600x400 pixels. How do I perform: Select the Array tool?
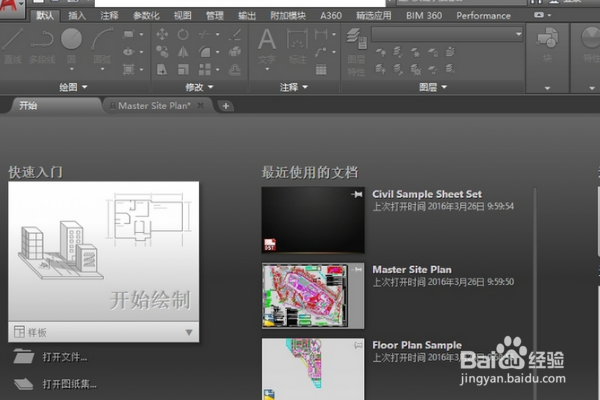204,69
